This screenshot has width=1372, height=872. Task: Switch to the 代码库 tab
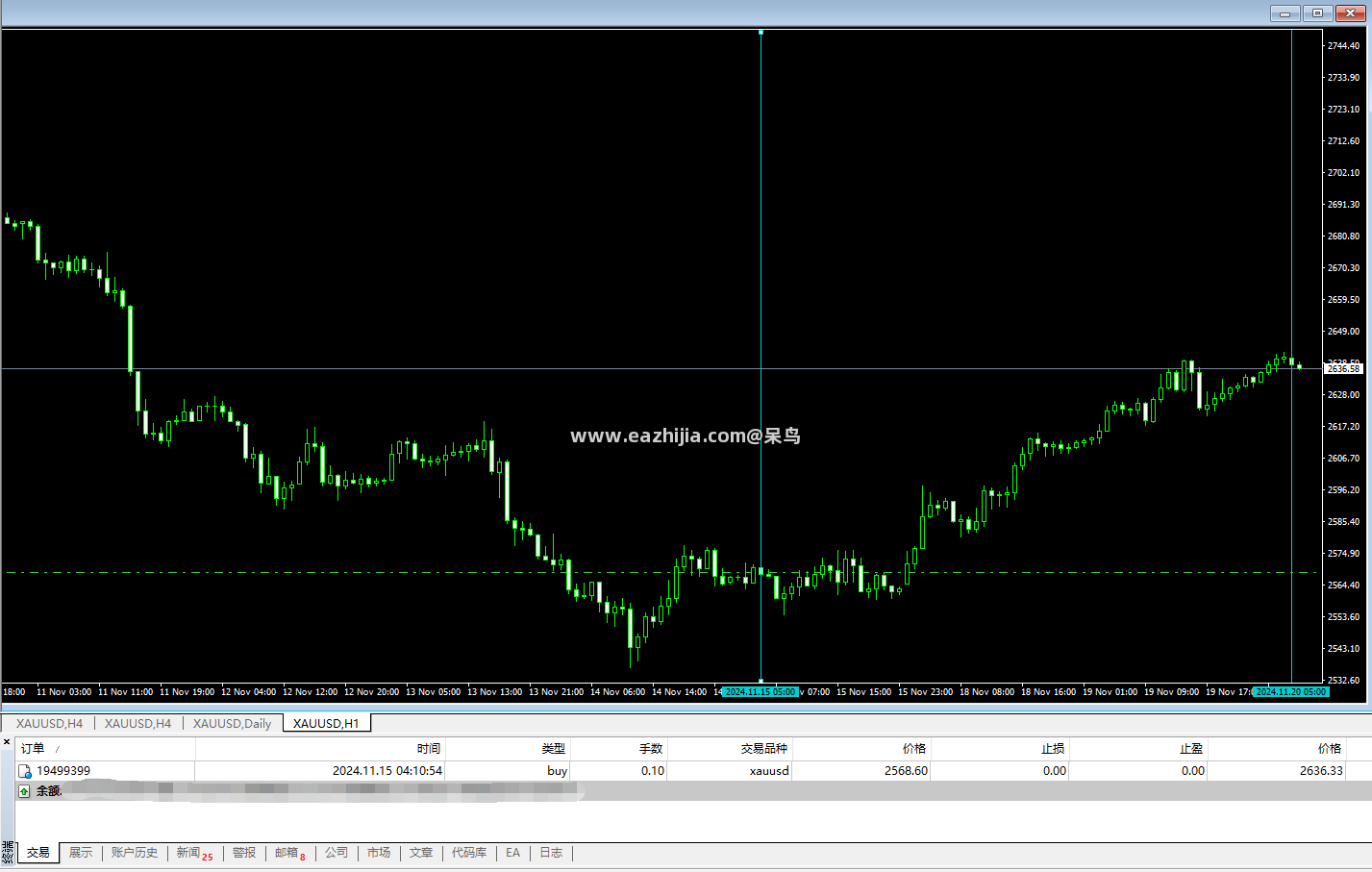469,853
